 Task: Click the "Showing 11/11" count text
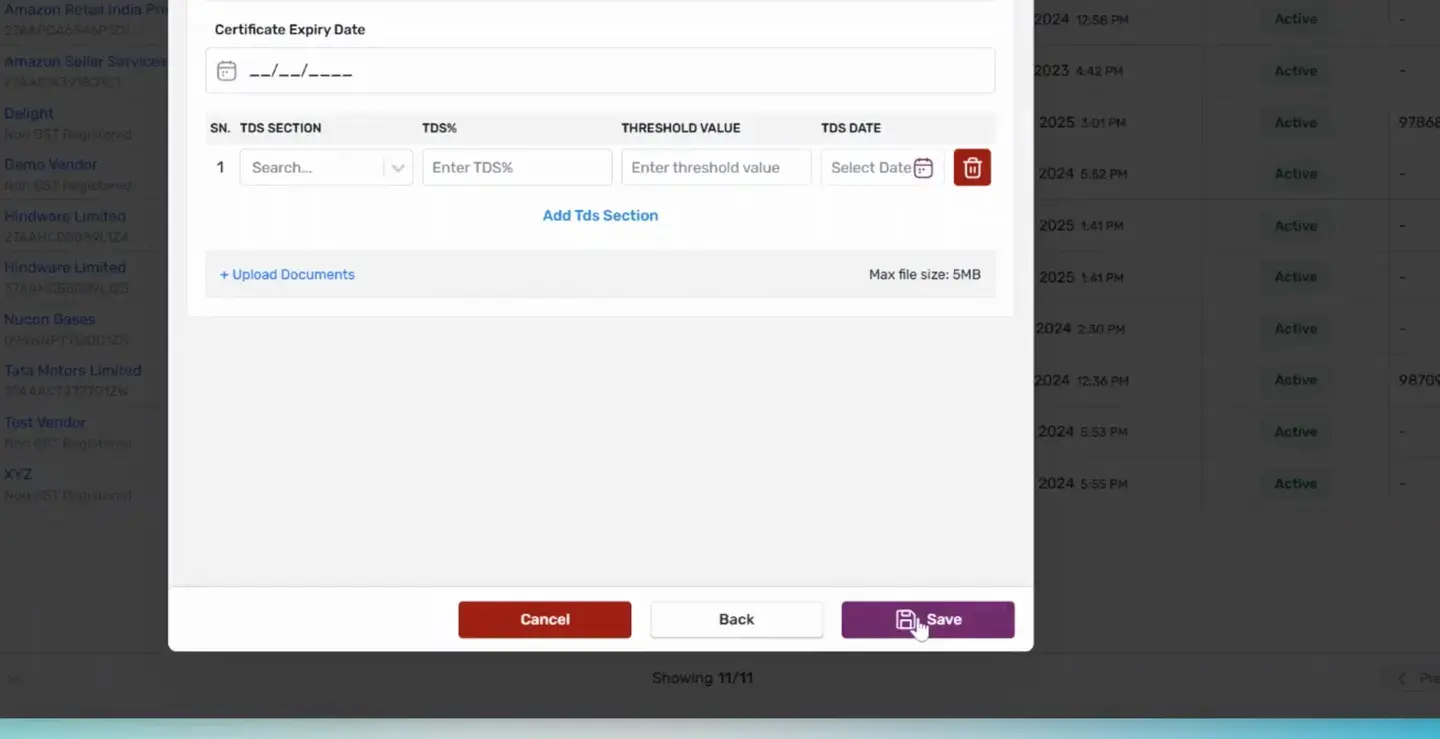pos(702,678)
